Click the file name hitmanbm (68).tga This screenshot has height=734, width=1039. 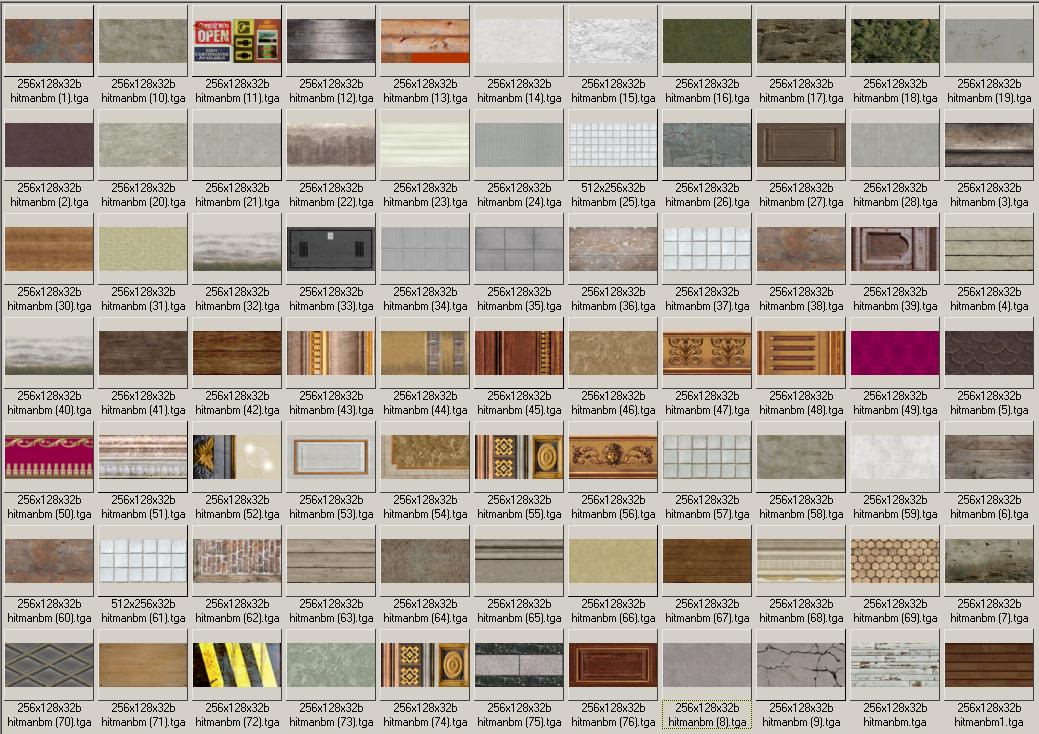[801, 618]
